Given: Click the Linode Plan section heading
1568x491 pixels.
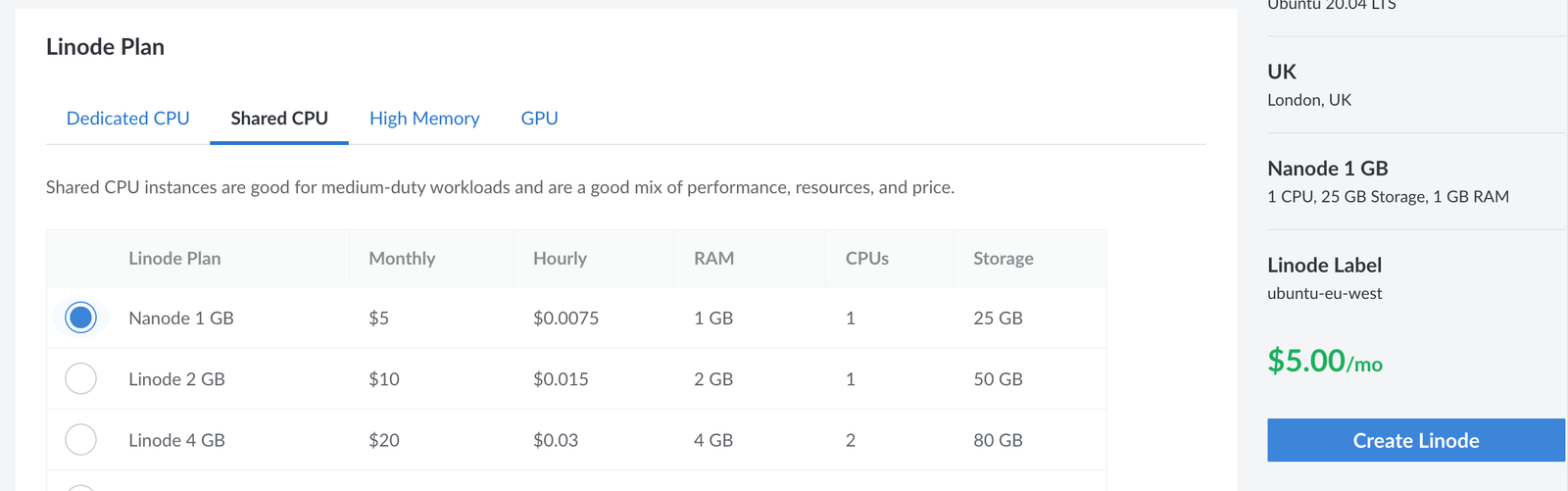Looking at the screenshot, I should (x=105, y=47).
